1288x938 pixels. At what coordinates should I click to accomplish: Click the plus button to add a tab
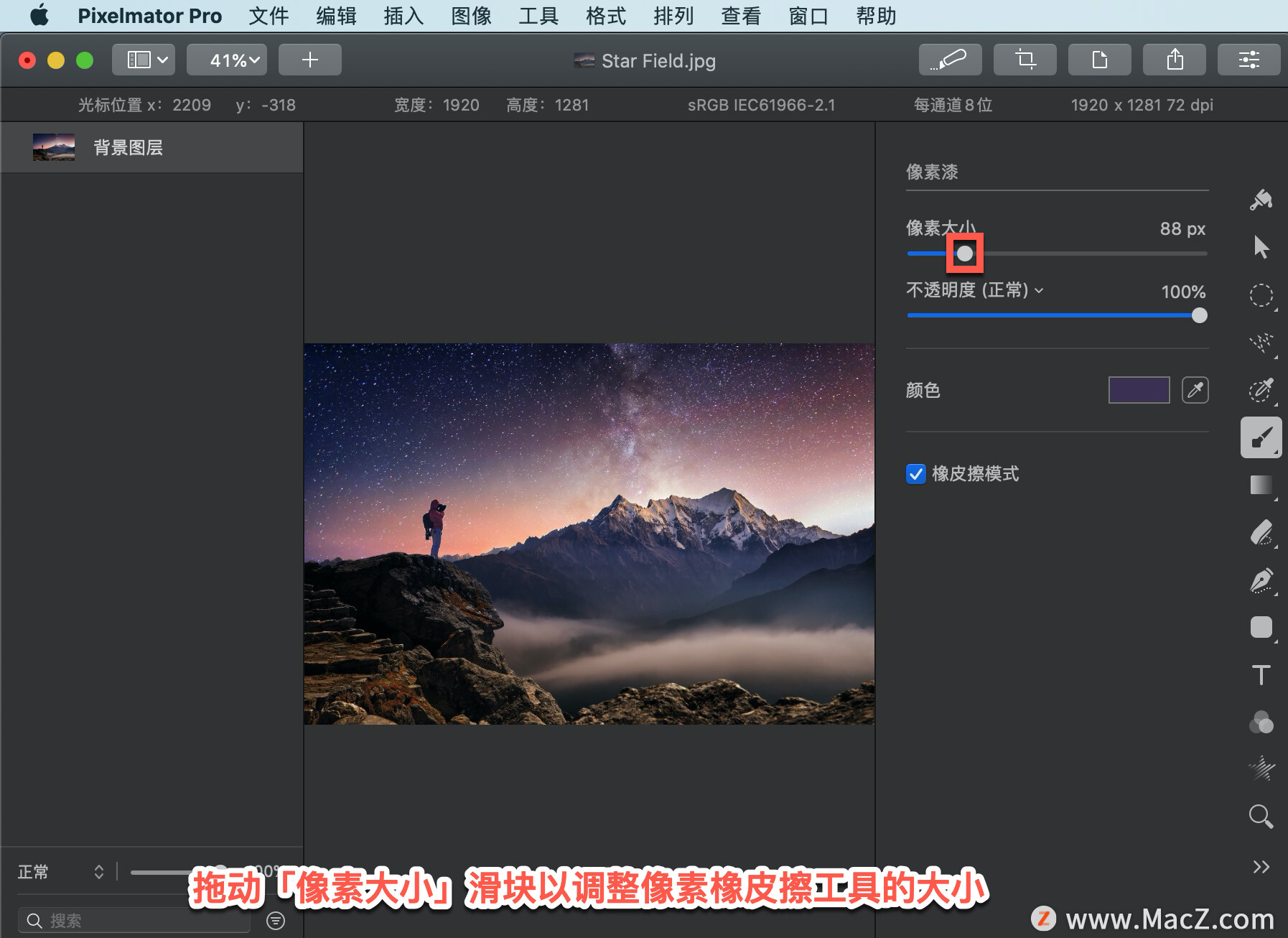click(309, 60)
